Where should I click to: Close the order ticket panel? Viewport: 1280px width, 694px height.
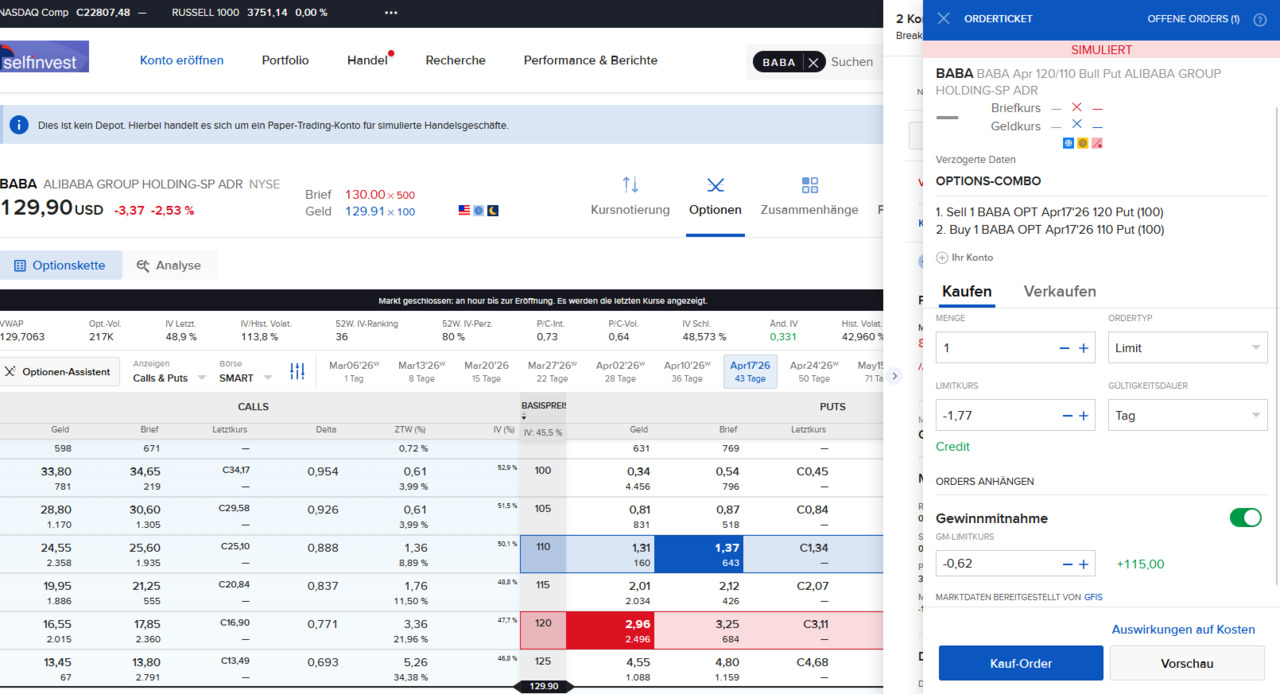point(944,19)
